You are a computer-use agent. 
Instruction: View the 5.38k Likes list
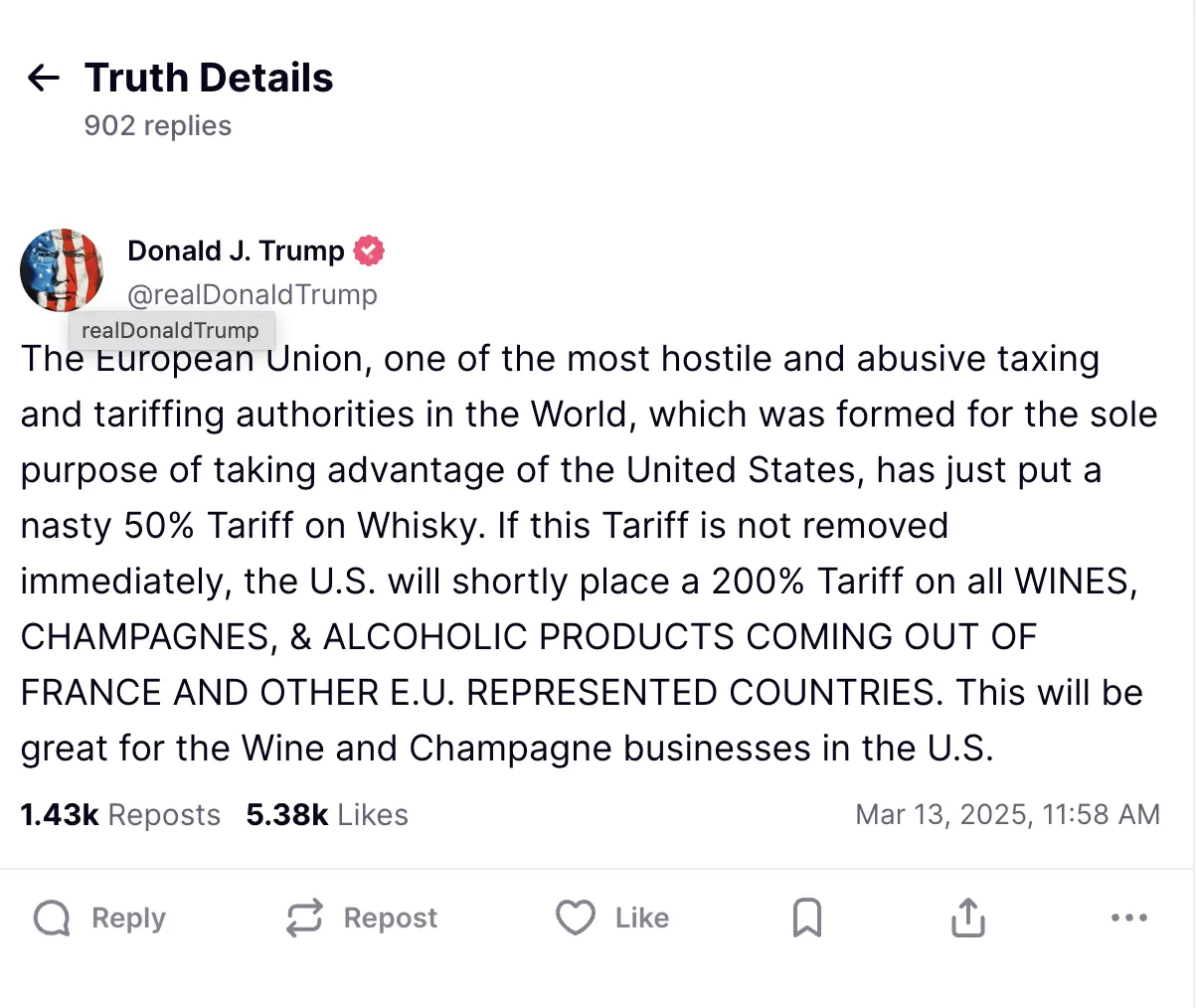(x=327, y=815)
